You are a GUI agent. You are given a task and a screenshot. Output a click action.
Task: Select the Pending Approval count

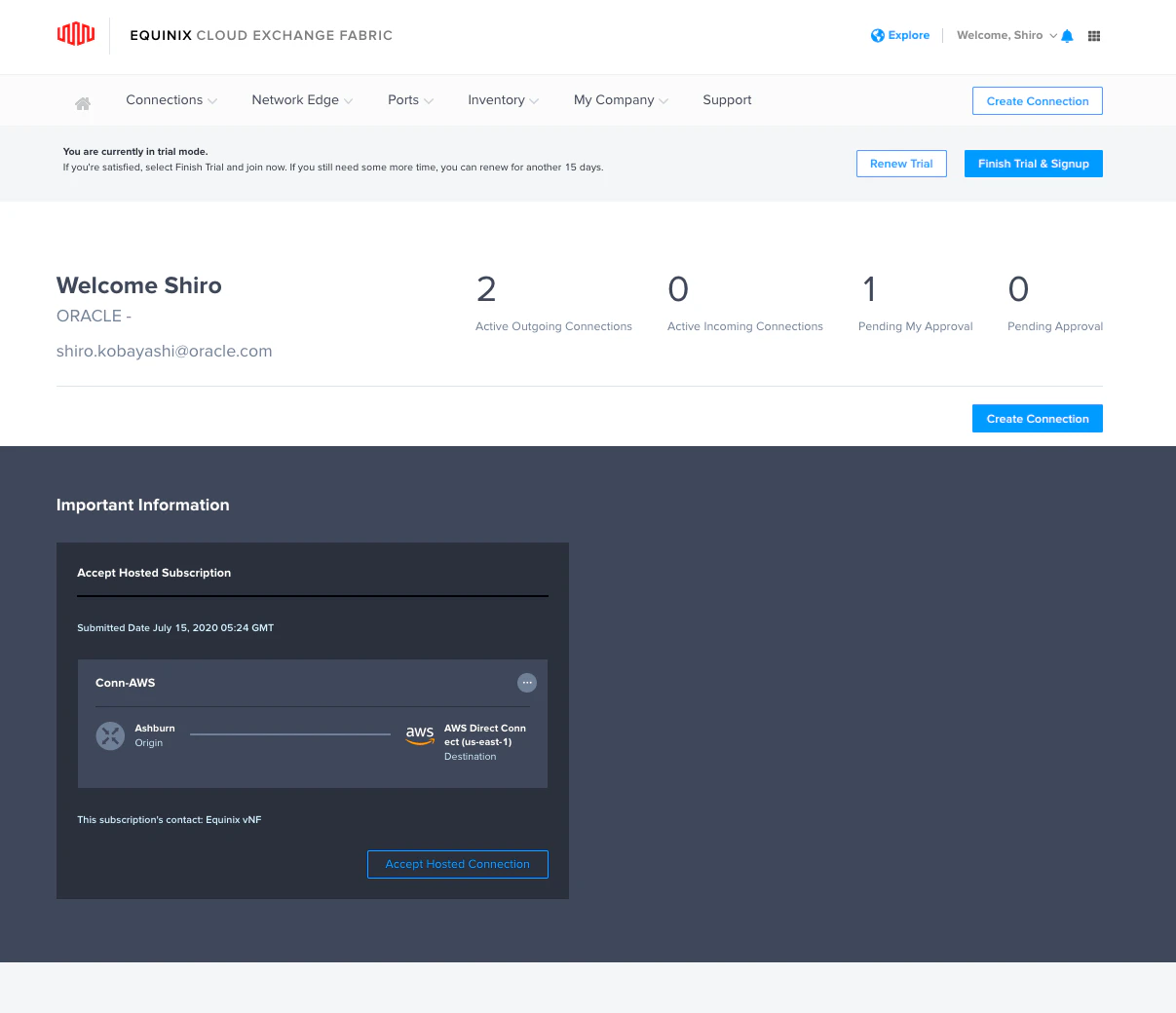click(1018, 289)
